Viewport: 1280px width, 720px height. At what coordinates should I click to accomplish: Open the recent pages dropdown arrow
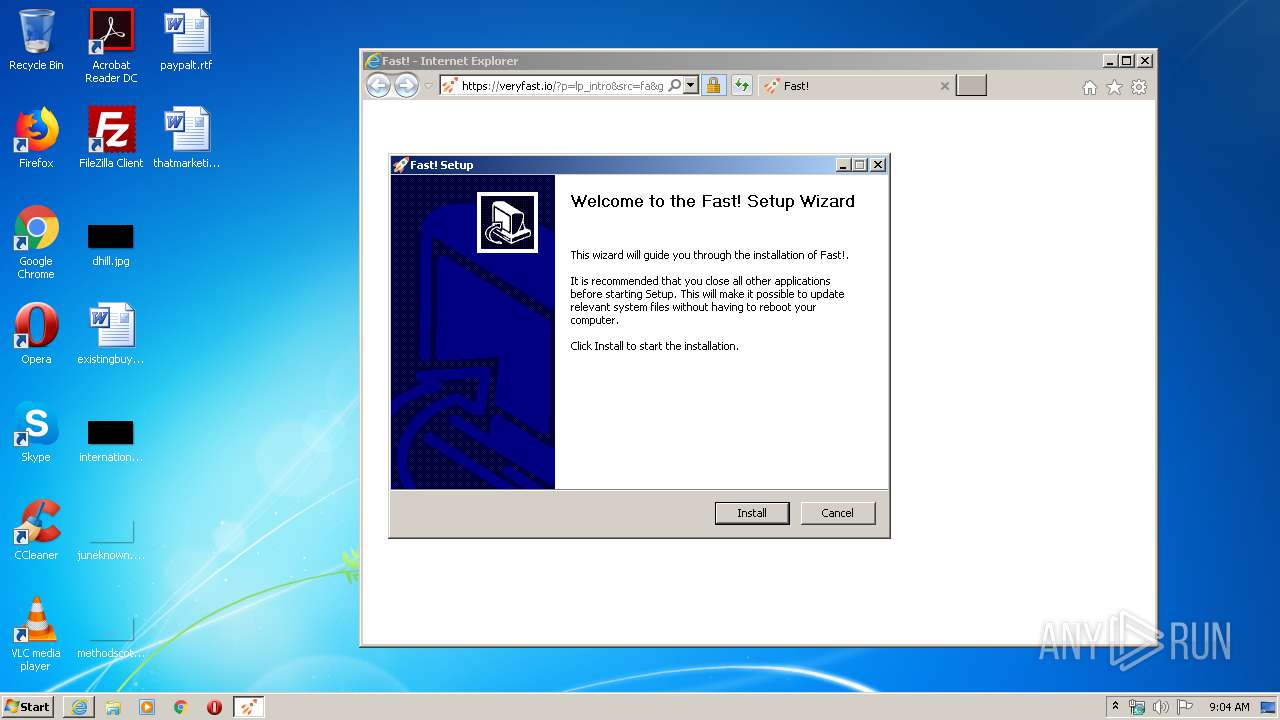(428, 86)
